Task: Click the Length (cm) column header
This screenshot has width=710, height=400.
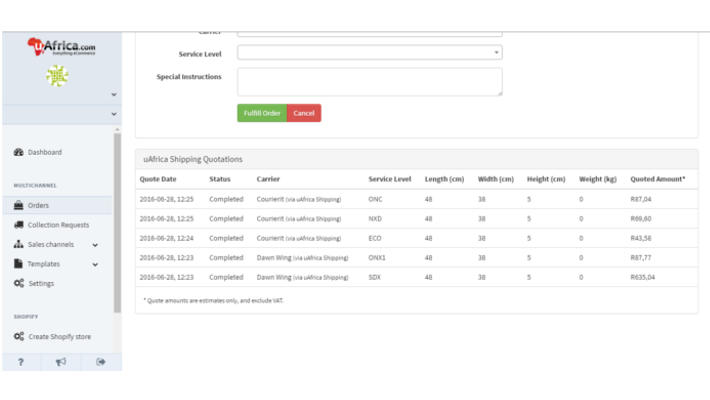Action: 444,179
